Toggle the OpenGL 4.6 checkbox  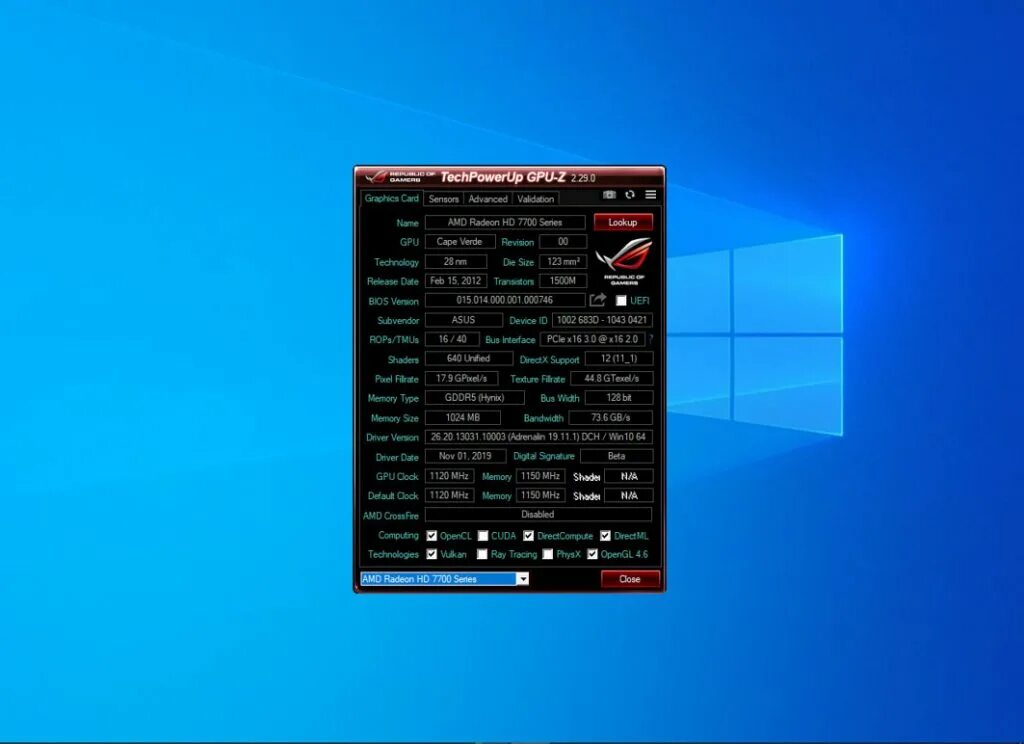click(x=592, y=554)
